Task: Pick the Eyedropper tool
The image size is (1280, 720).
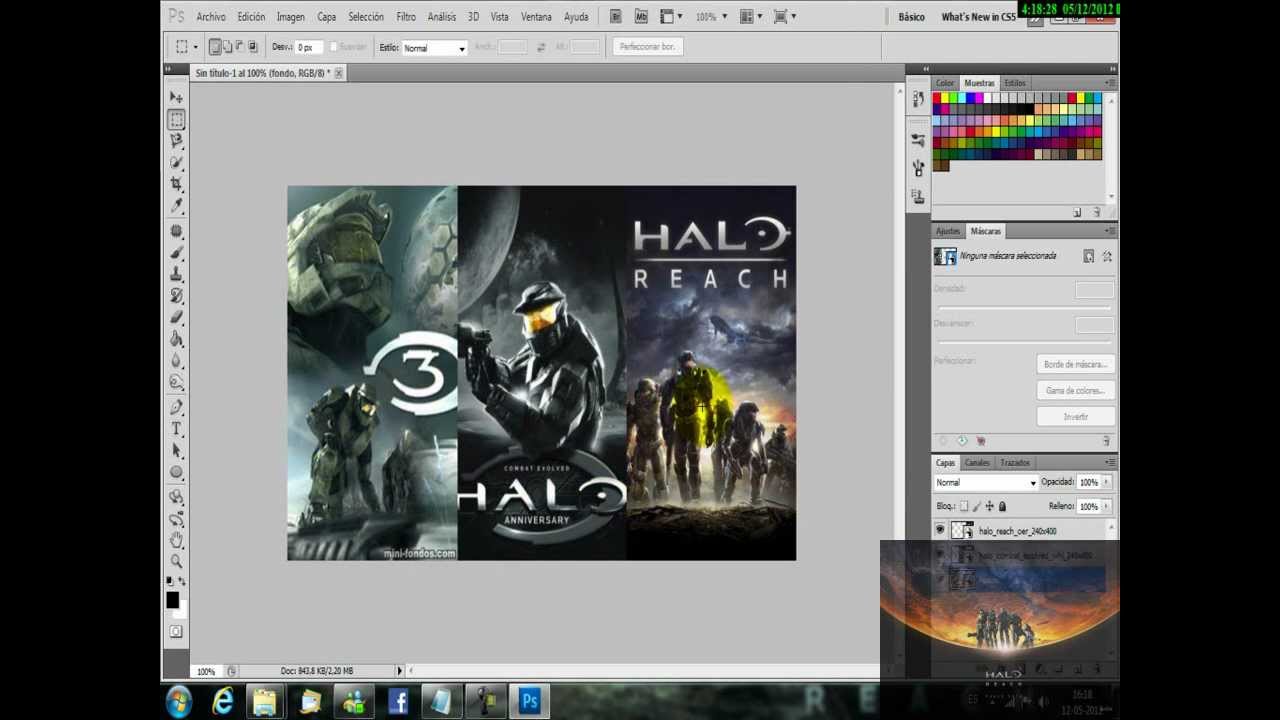Action: click(176, 206)
